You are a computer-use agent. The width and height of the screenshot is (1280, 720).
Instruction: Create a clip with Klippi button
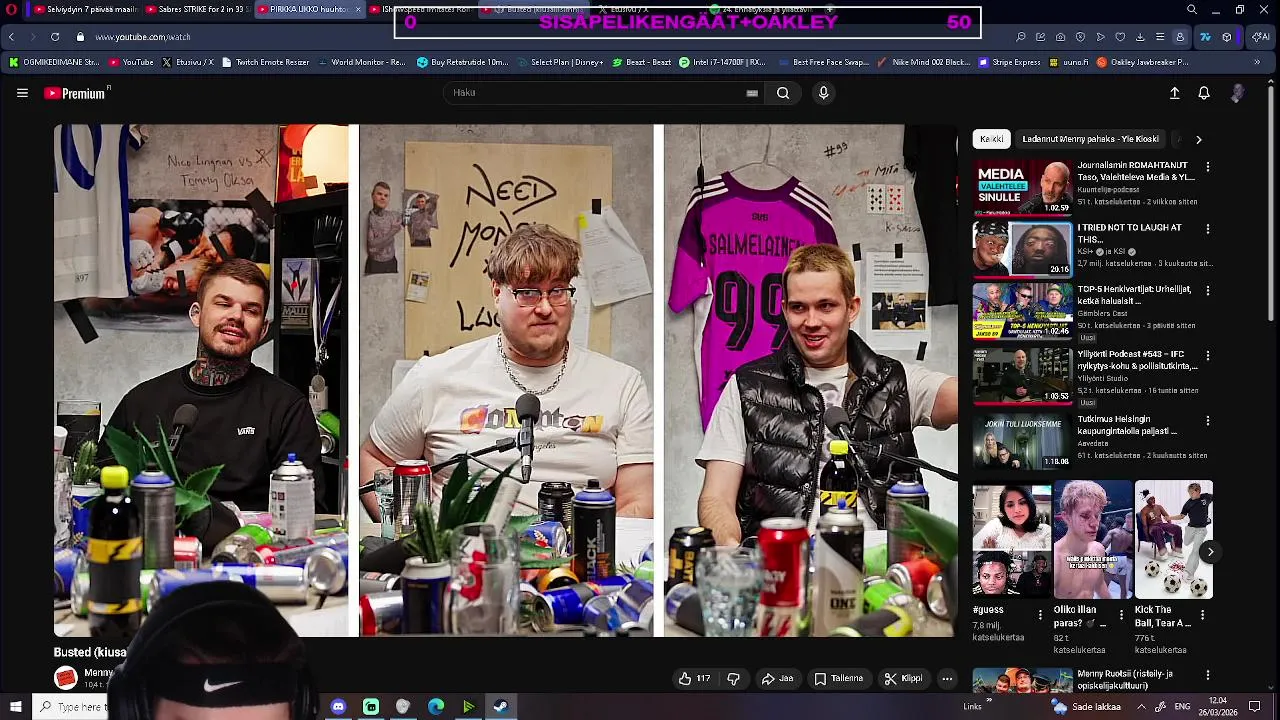click(903, 678)
